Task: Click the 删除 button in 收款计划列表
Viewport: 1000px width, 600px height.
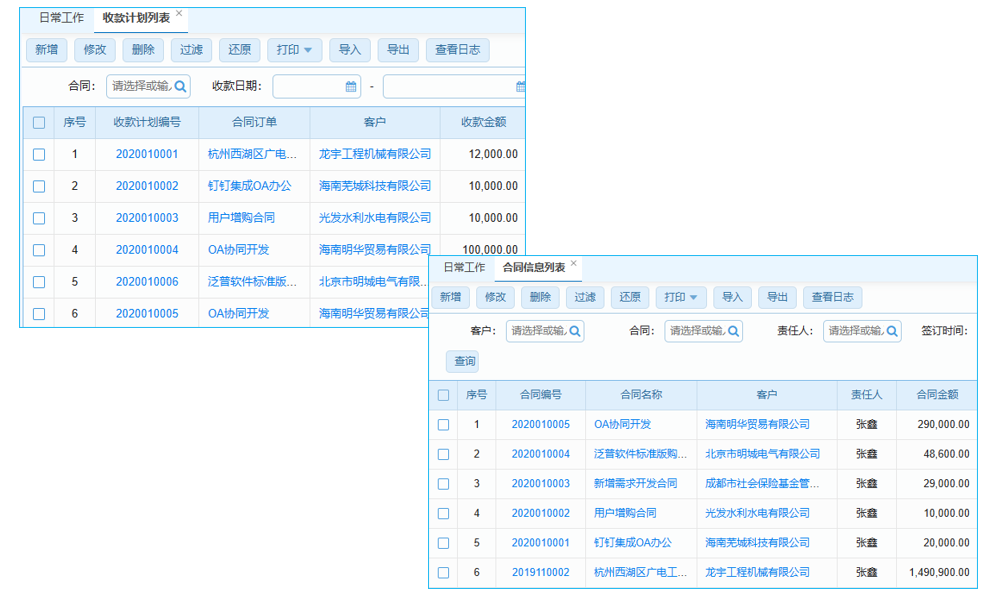Action: point(143,49)
